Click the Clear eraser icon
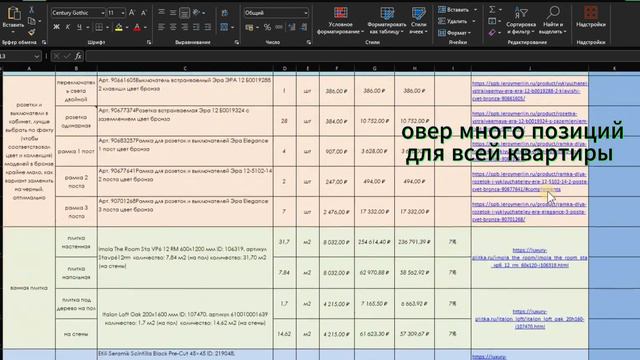The image size is (640, 360). point(492,33)
